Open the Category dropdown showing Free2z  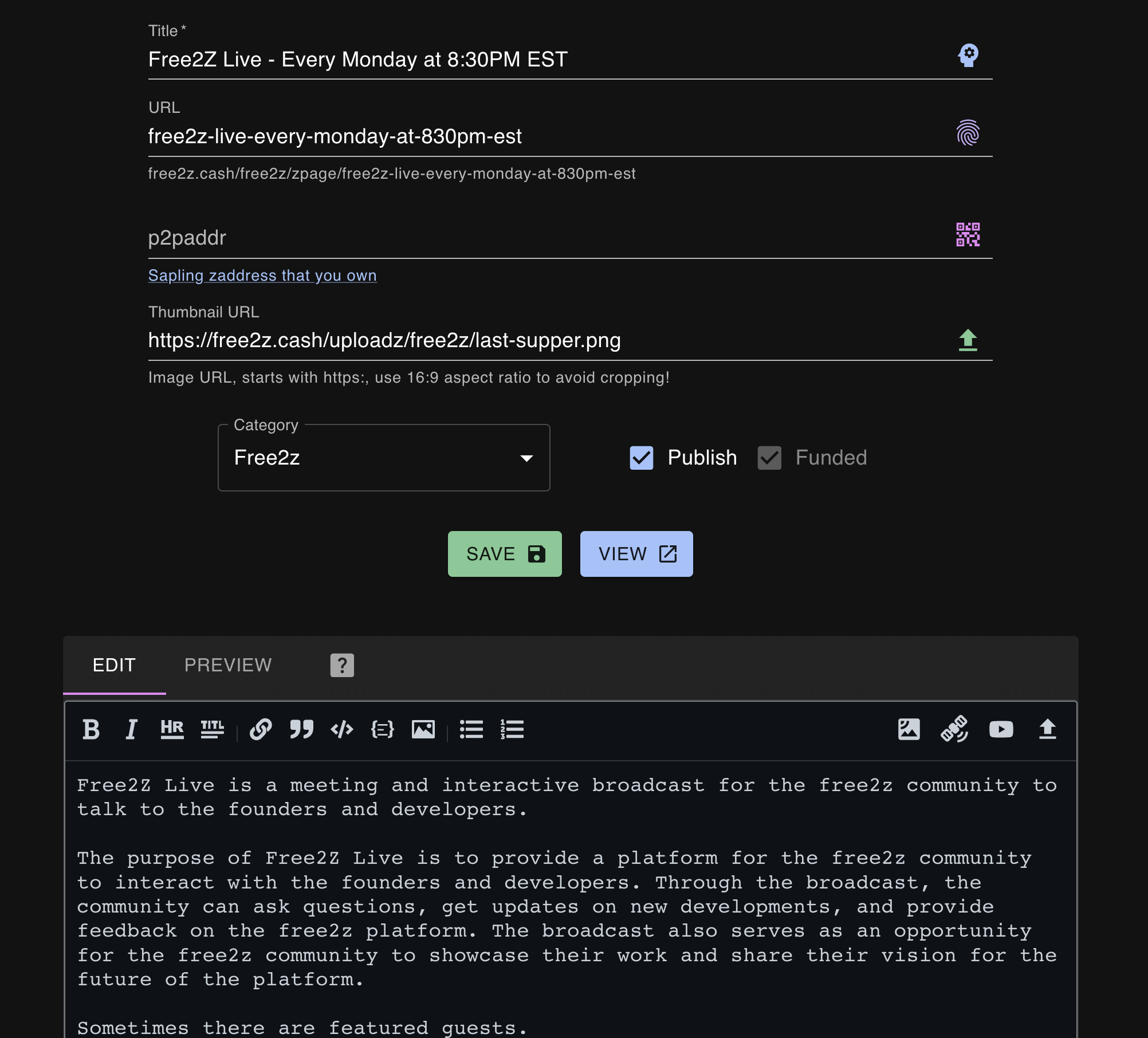tap(384, 458)
